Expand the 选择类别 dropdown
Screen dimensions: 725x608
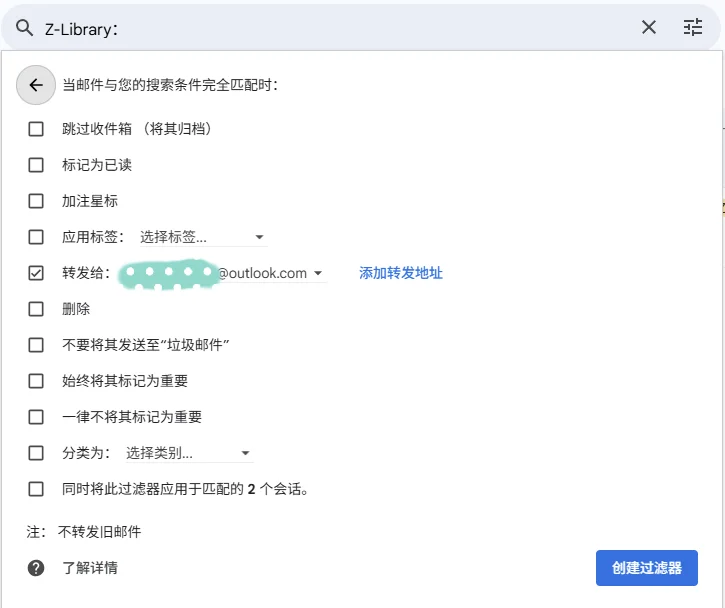coord(190,453)
